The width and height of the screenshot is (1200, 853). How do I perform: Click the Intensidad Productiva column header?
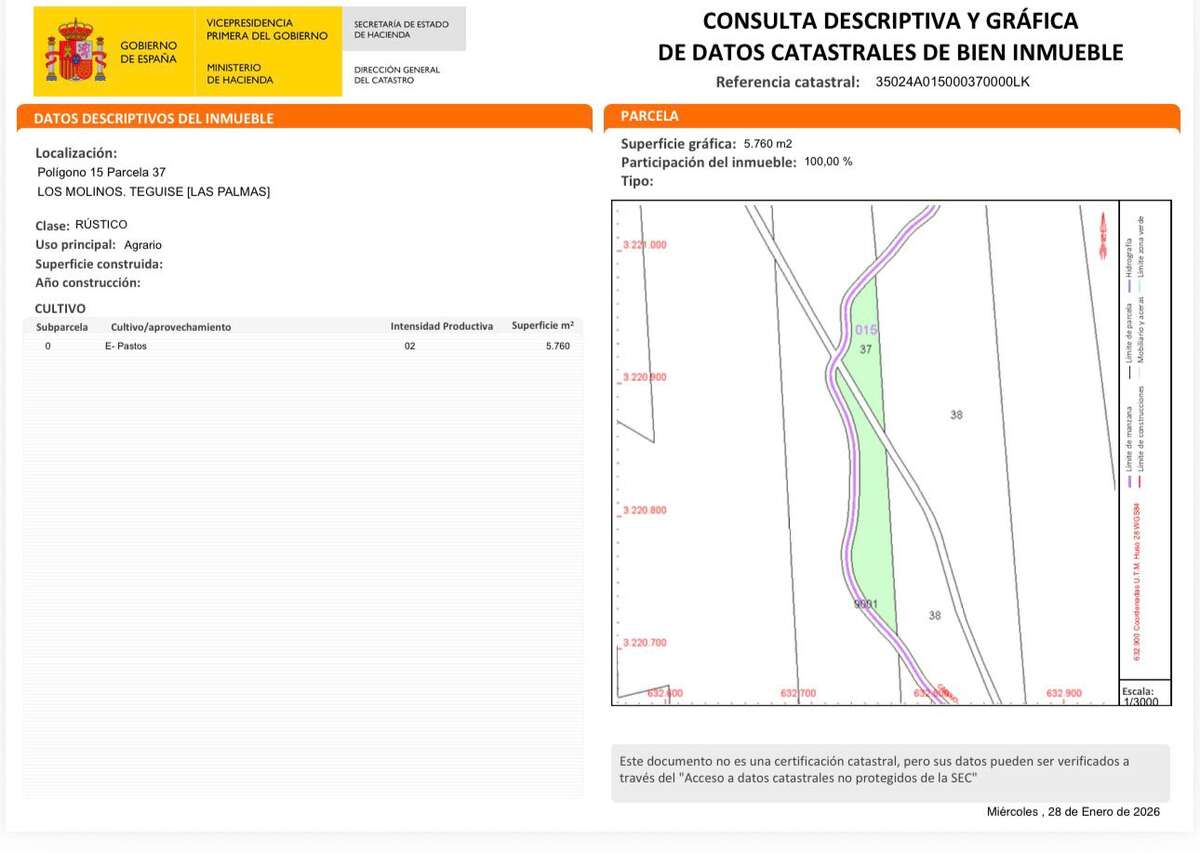pyautogui.click(x=441, y=326)
